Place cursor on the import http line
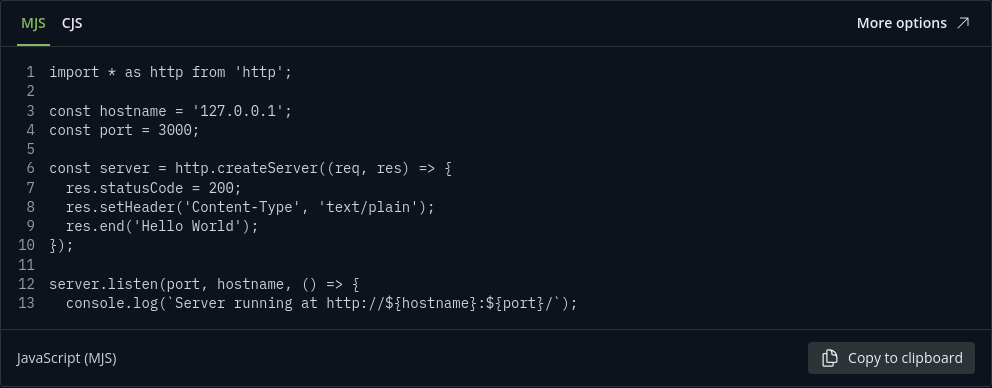This screenshot has width=992, height=388. pyautogui.click(x=171, y=72)
